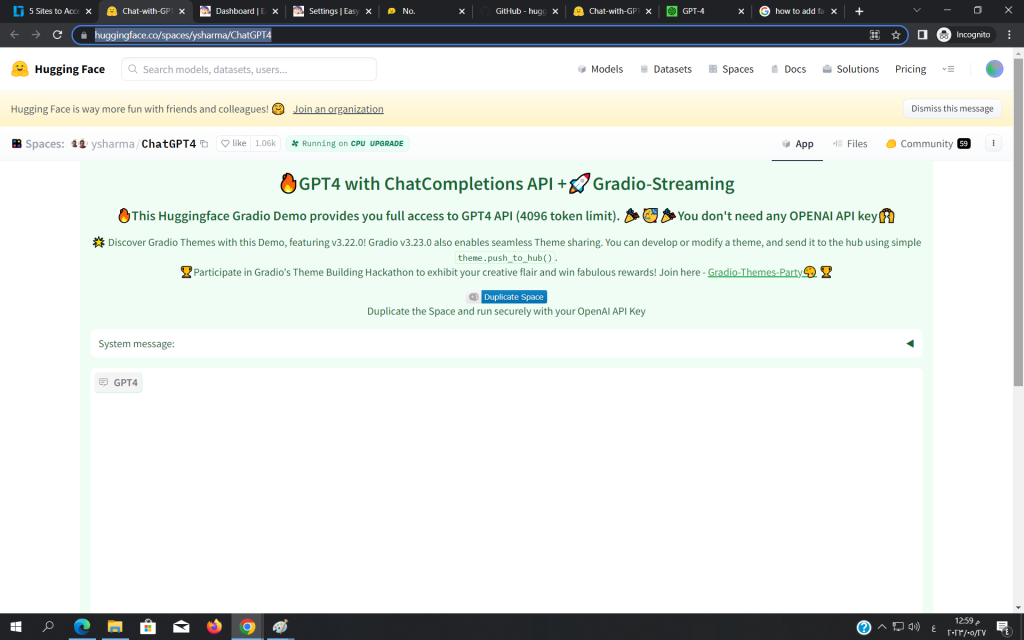The image size is (1024, 640).
Task: Open Paint app from taskbar
Action: pos(280,627)
